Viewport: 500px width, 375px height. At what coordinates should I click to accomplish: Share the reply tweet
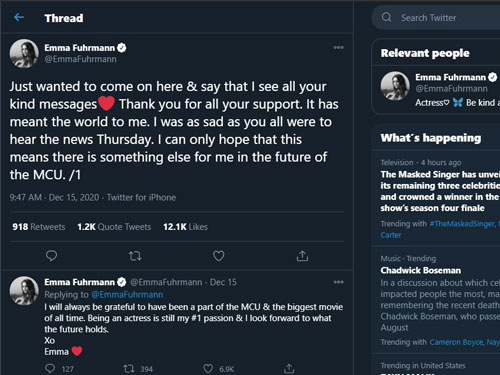(289, 368)
